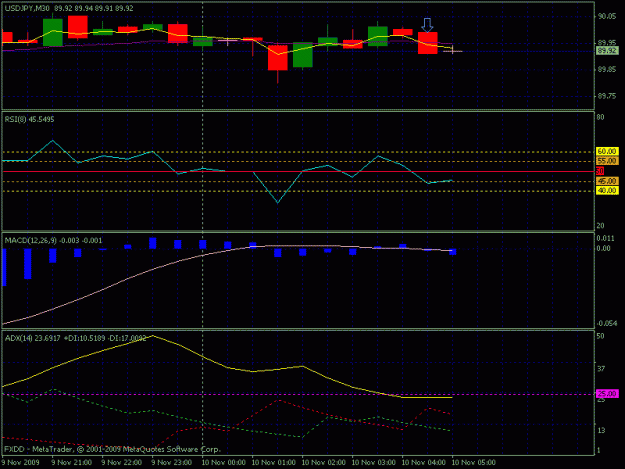
Task: Click the ADX scale value 13
Action: click(601, 430)
